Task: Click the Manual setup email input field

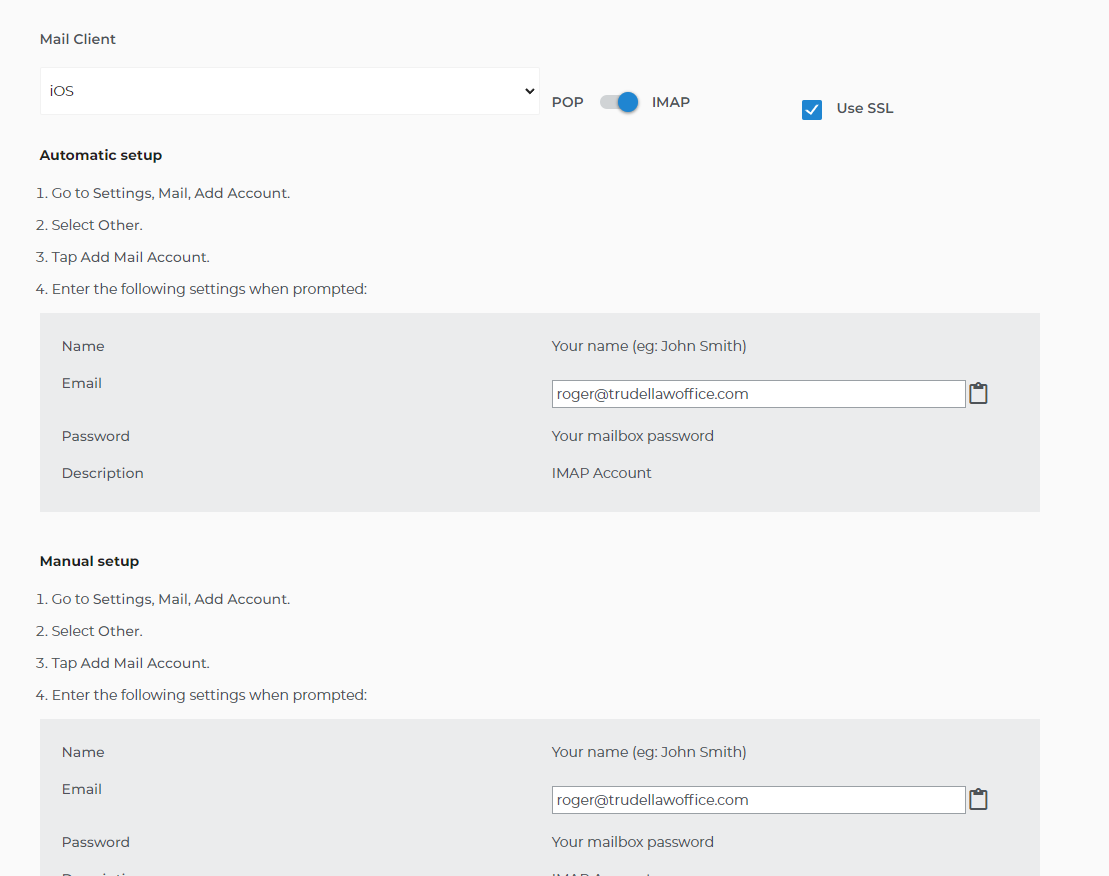Action: [758, 800]
